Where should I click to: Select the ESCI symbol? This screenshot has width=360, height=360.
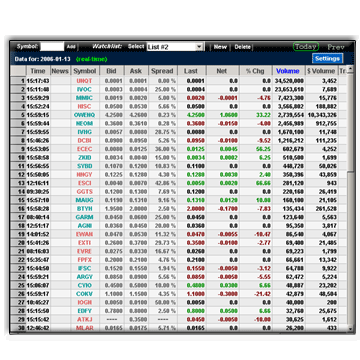[84, 183]
